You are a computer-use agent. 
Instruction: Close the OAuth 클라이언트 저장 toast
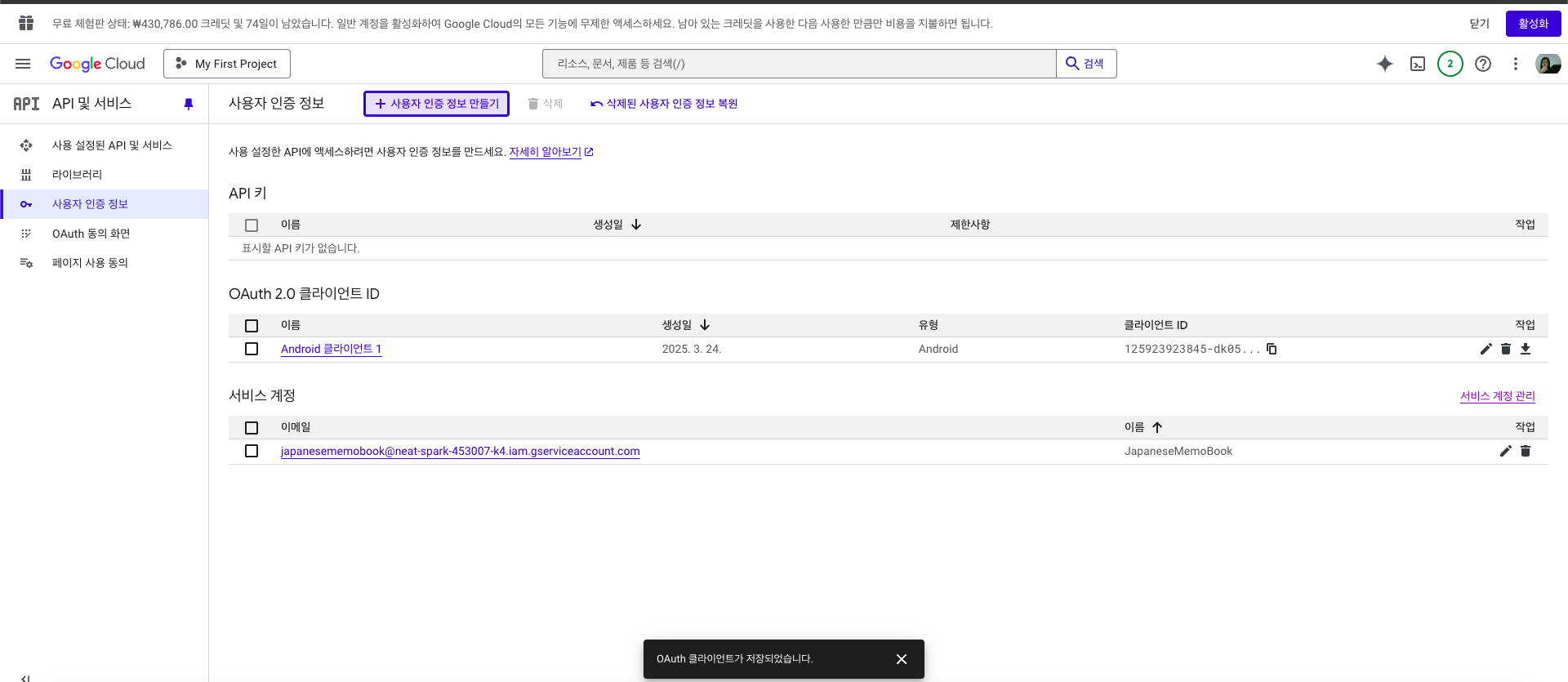tap(902, 659)
